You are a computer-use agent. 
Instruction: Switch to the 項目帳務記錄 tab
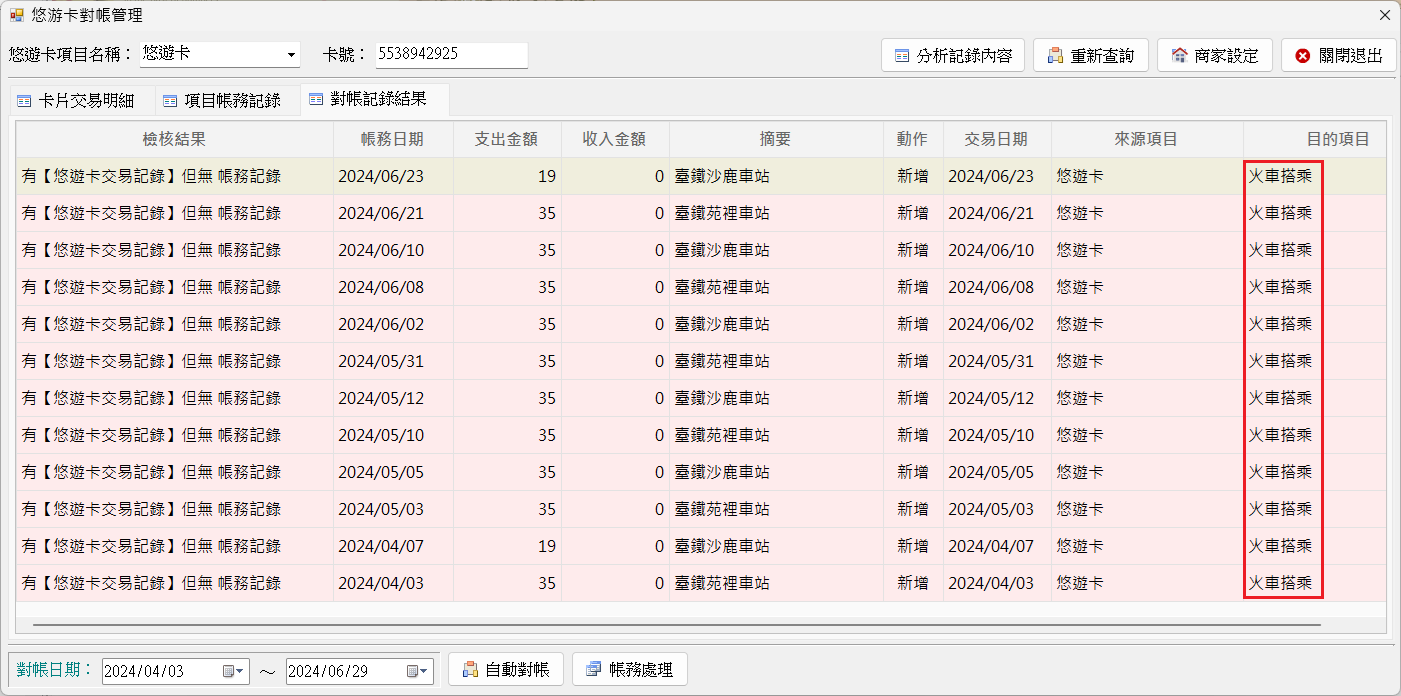(230, 101)
